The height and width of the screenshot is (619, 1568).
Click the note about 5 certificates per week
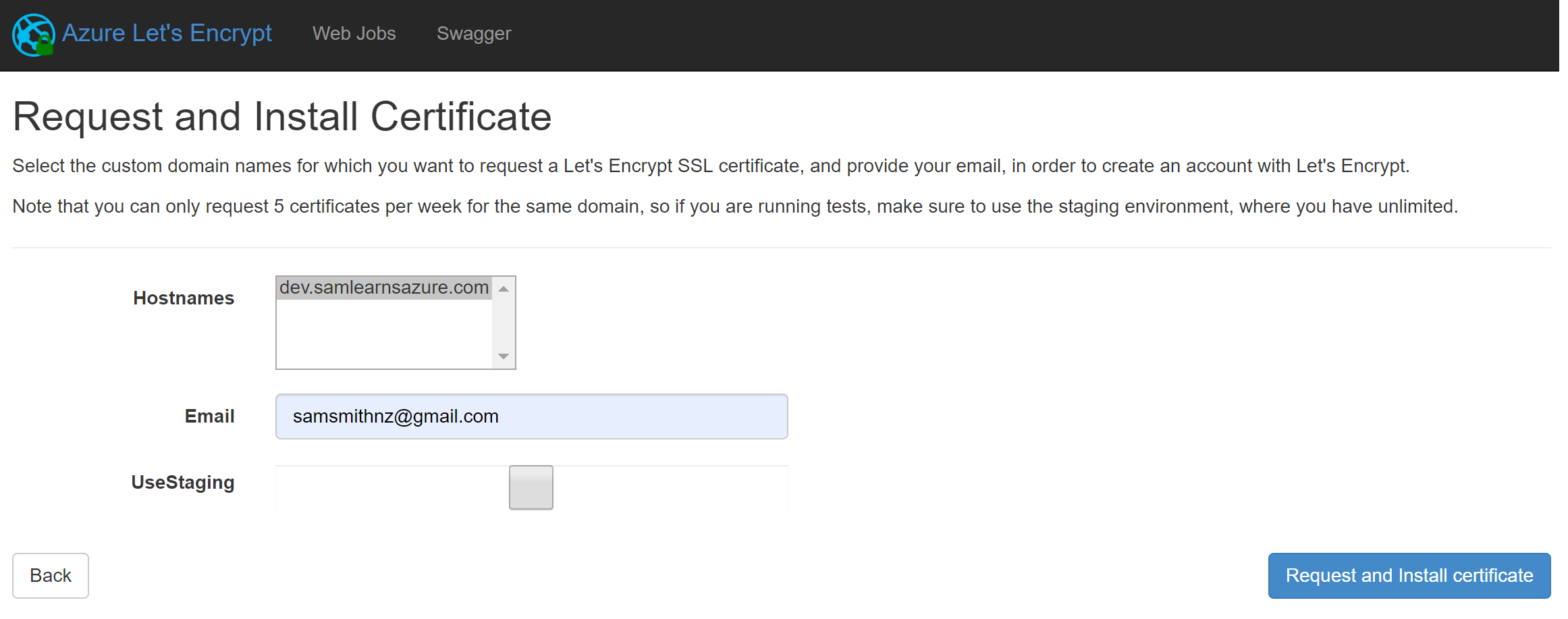point(734,207)
